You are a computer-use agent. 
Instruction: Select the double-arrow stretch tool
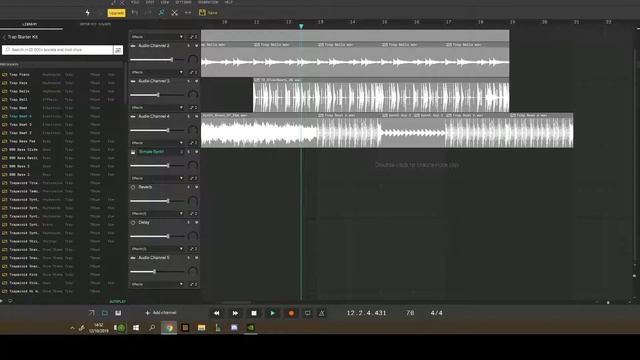[188, 13]
